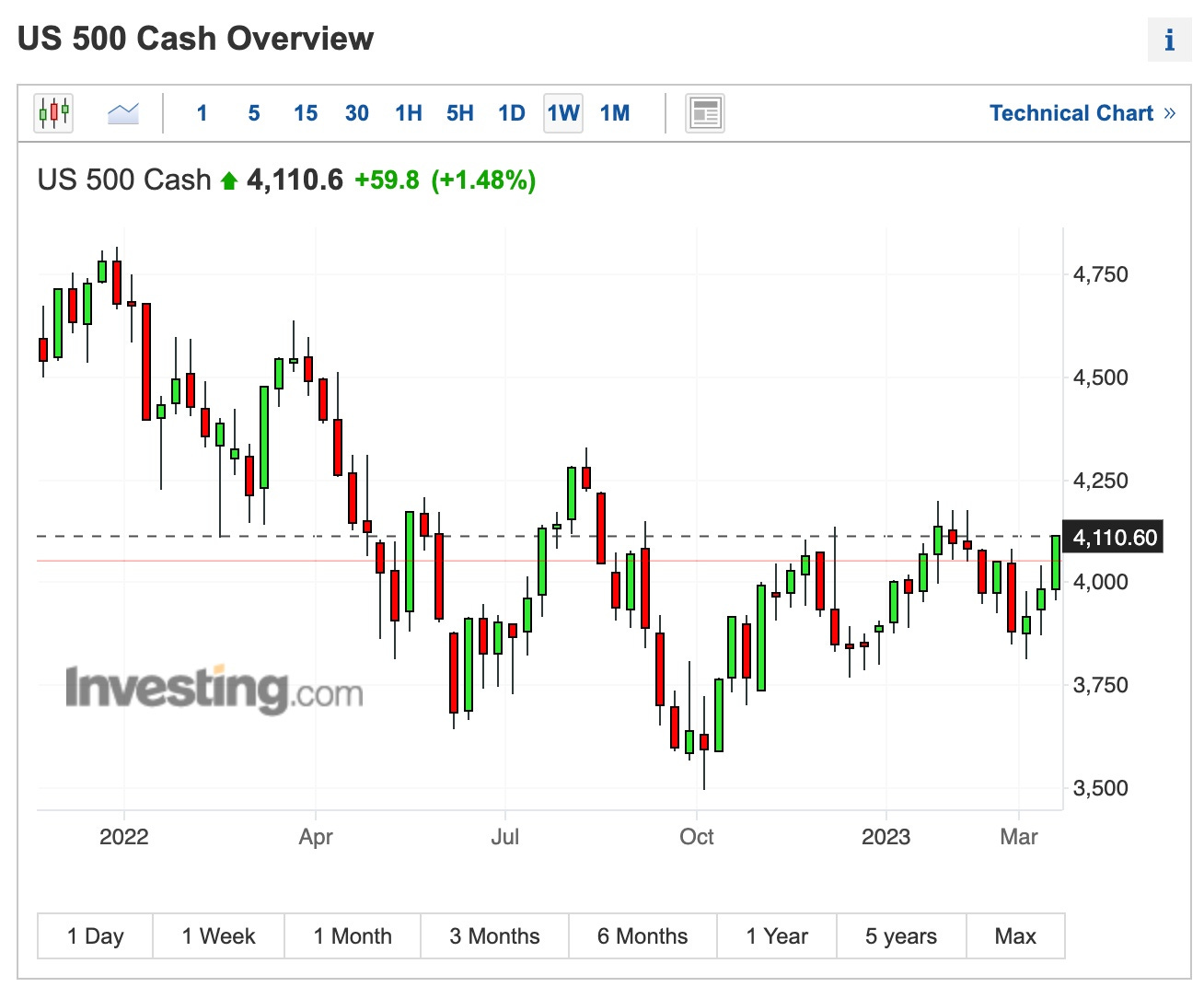Viewport: 1204px width, 987px height.
Task: Click the +59.8 change value
Action: [387, 180]
